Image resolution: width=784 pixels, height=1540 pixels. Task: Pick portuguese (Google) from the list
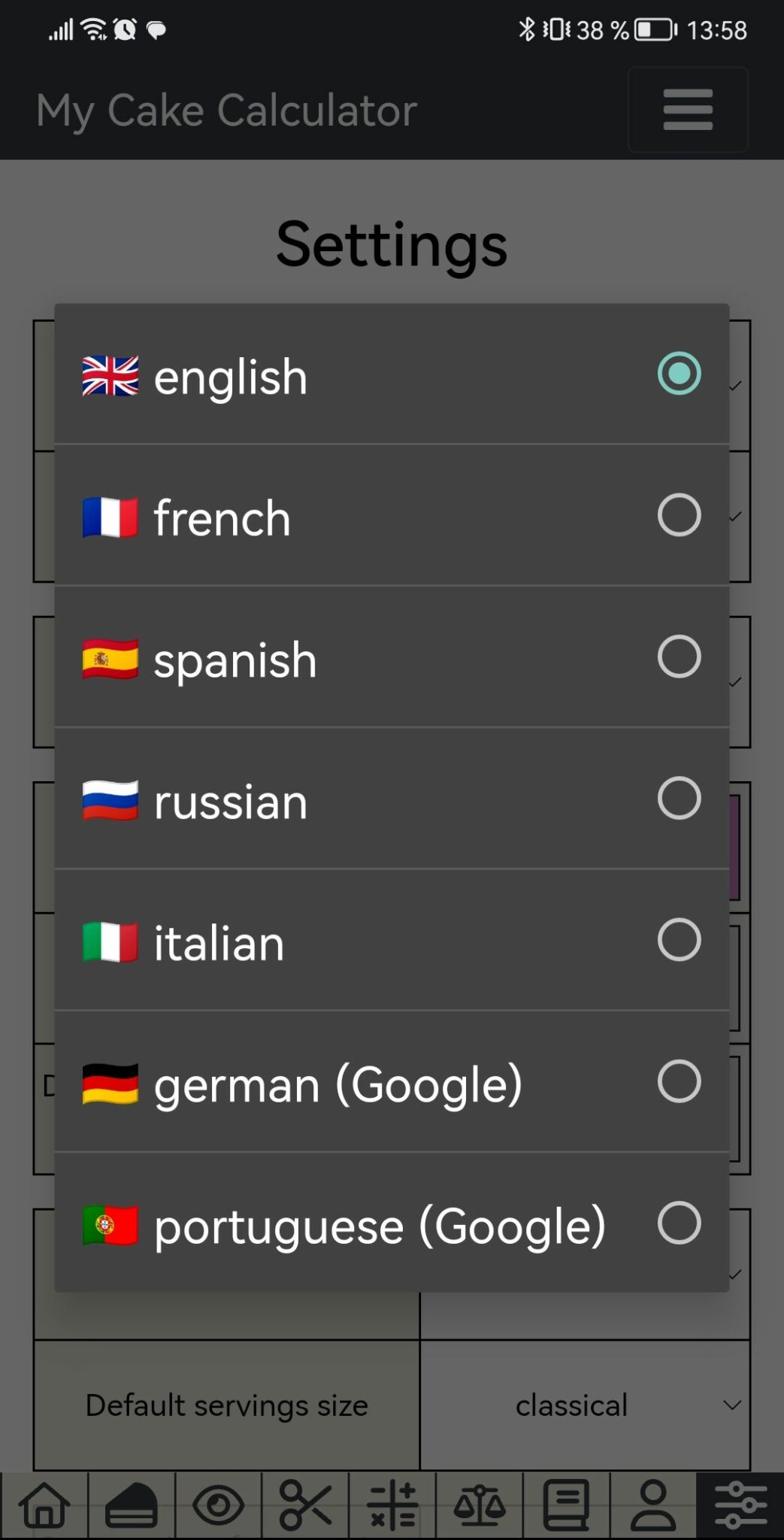click(x=380, y=1226)
